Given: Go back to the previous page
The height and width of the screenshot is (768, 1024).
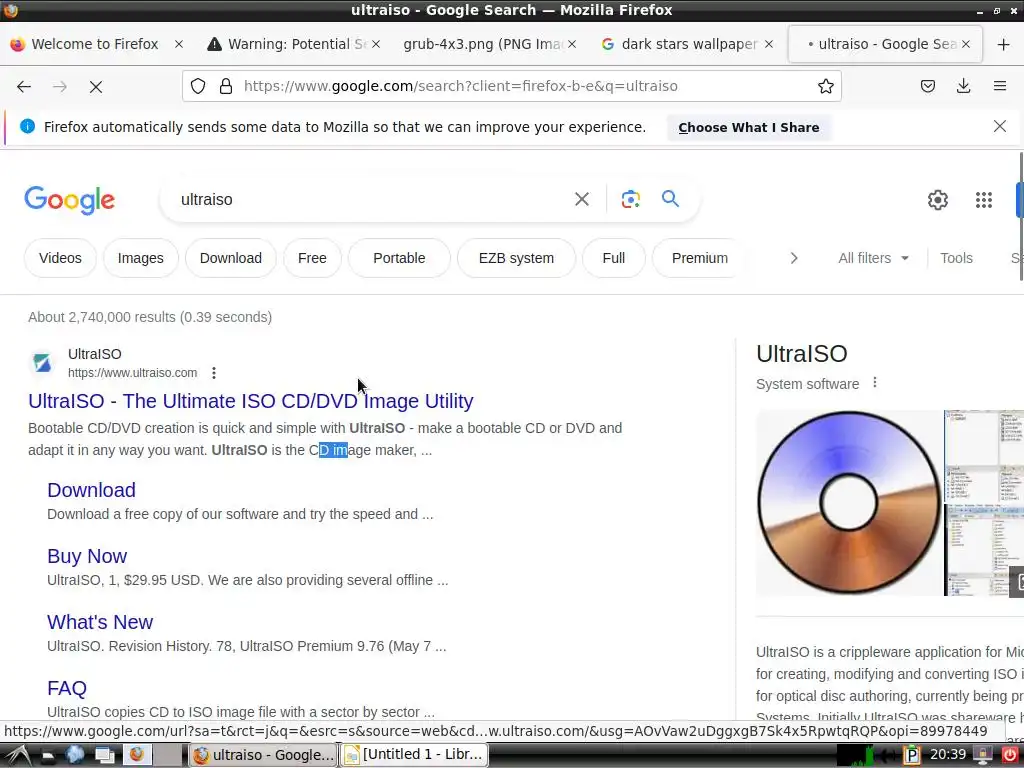Looking at the screenshot, I should [24, 86].
